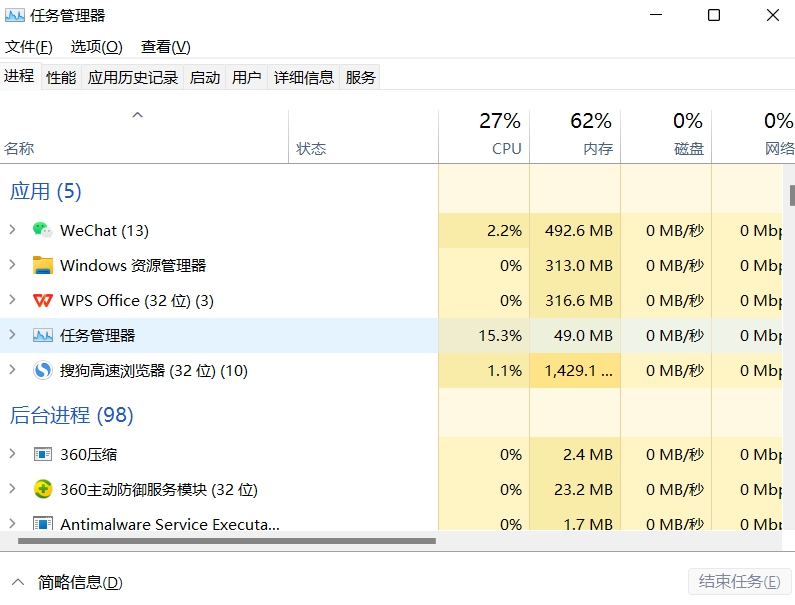Viewport: 795px width, 605px height.
Task: Click the Windows 资源管理器 folder icon
Action: pos(42,265)
